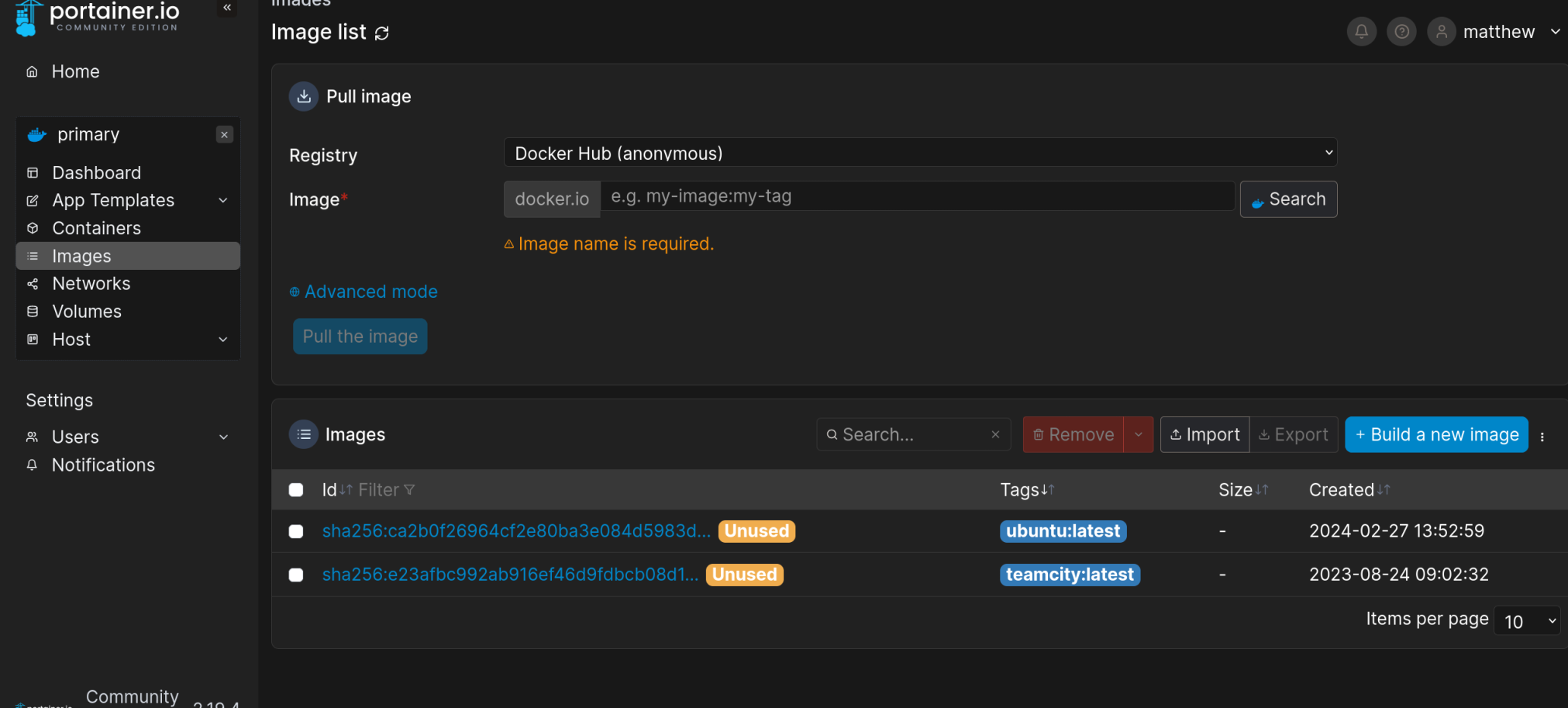1568x708 pixels.
Task: Click the Remove images button
Action: 1073,434
